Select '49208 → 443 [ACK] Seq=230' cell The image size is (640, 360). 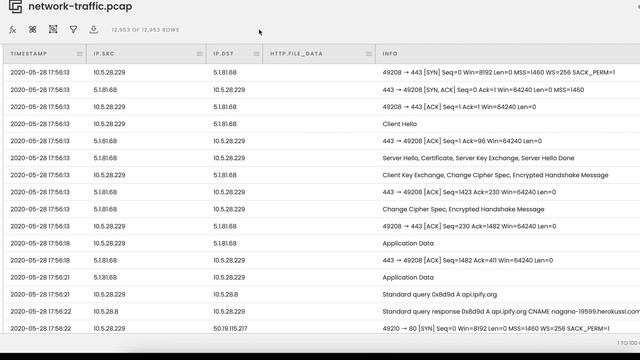(469, 227)
